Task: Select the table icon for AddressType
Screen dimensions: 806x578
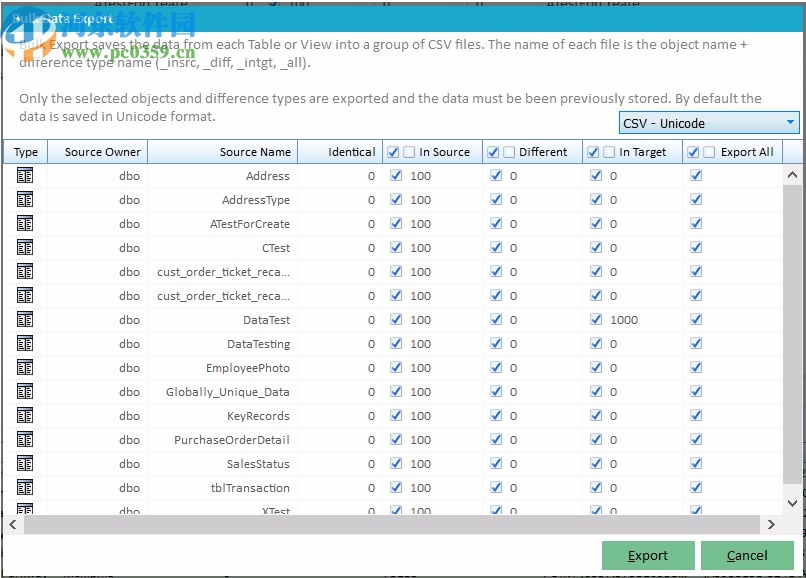Action: (25, 199)
